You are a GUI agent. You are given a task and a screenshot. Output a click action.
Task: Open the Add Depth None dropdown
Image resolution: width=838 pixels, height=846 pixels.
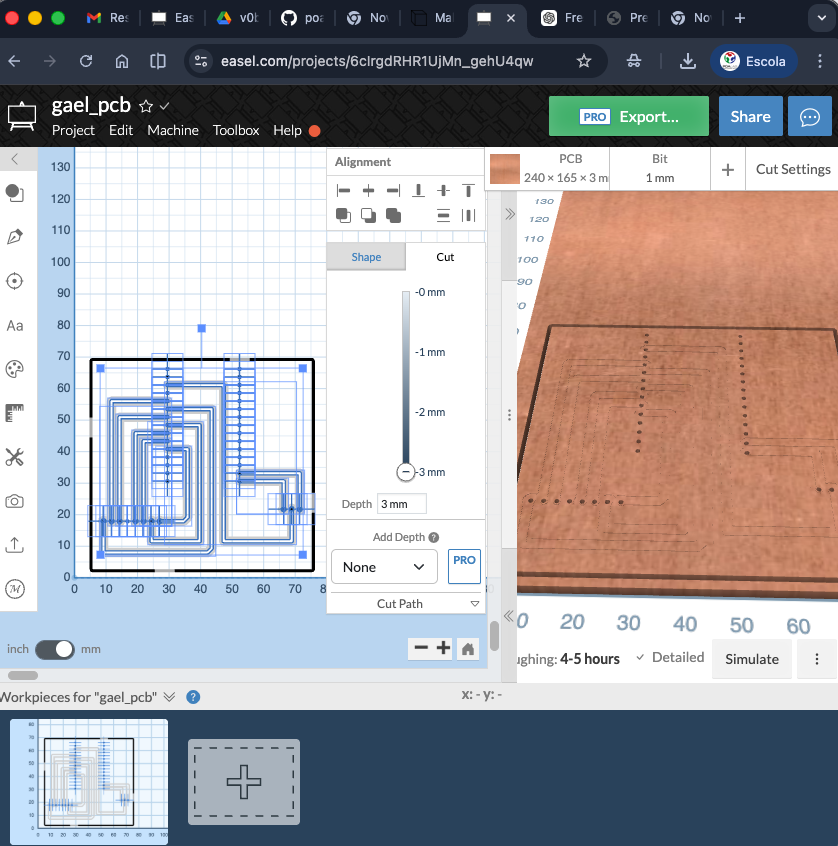384,567
